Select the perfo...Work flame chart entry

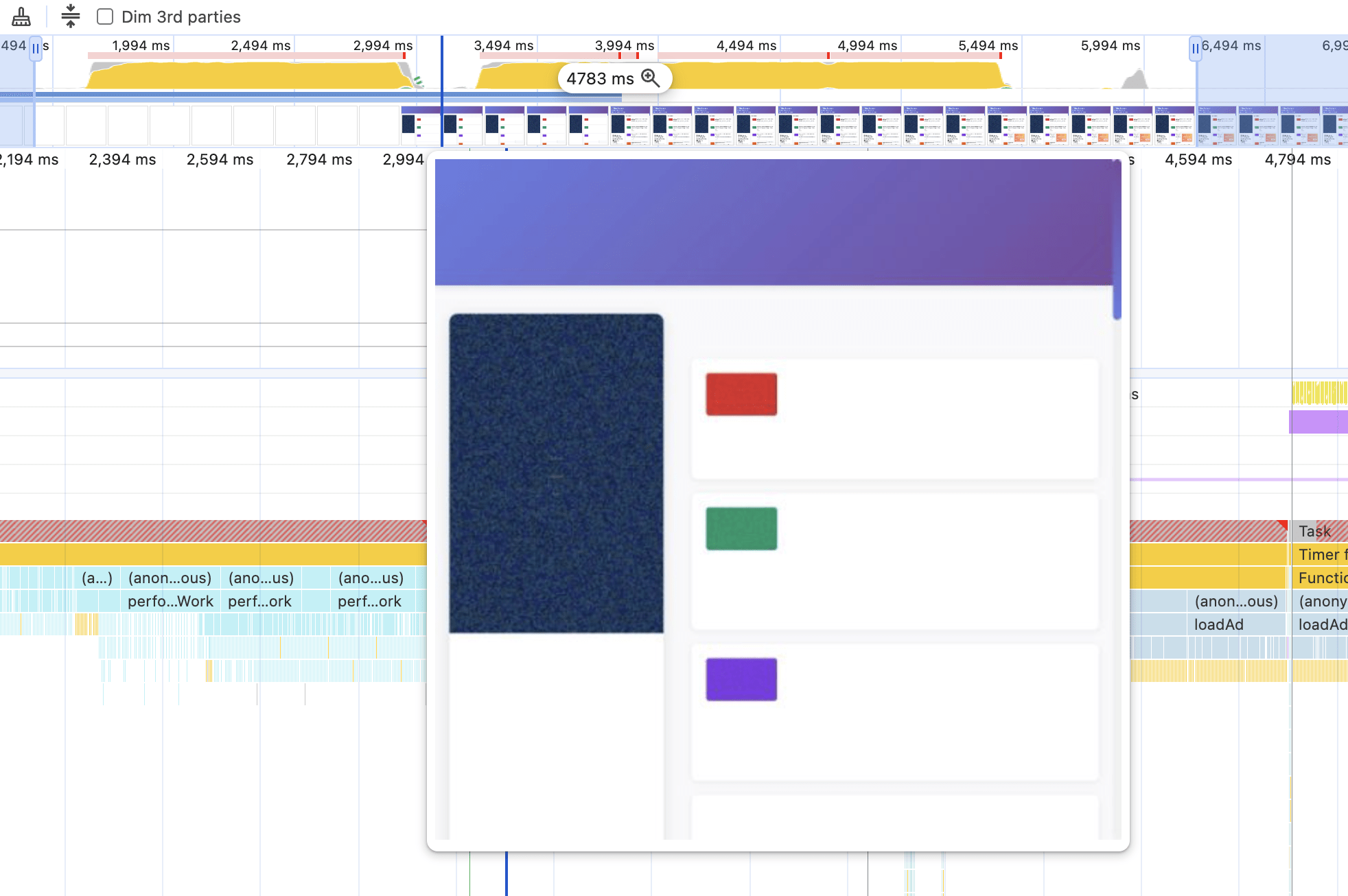[170, 602]
